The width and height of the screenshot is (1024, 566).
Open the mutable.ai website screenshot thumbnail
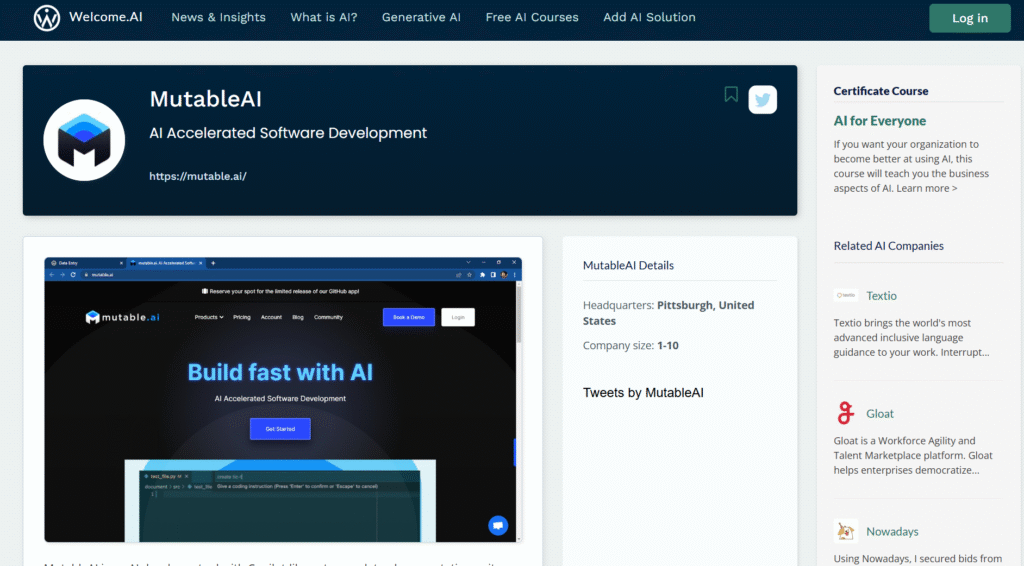point(283,400)
